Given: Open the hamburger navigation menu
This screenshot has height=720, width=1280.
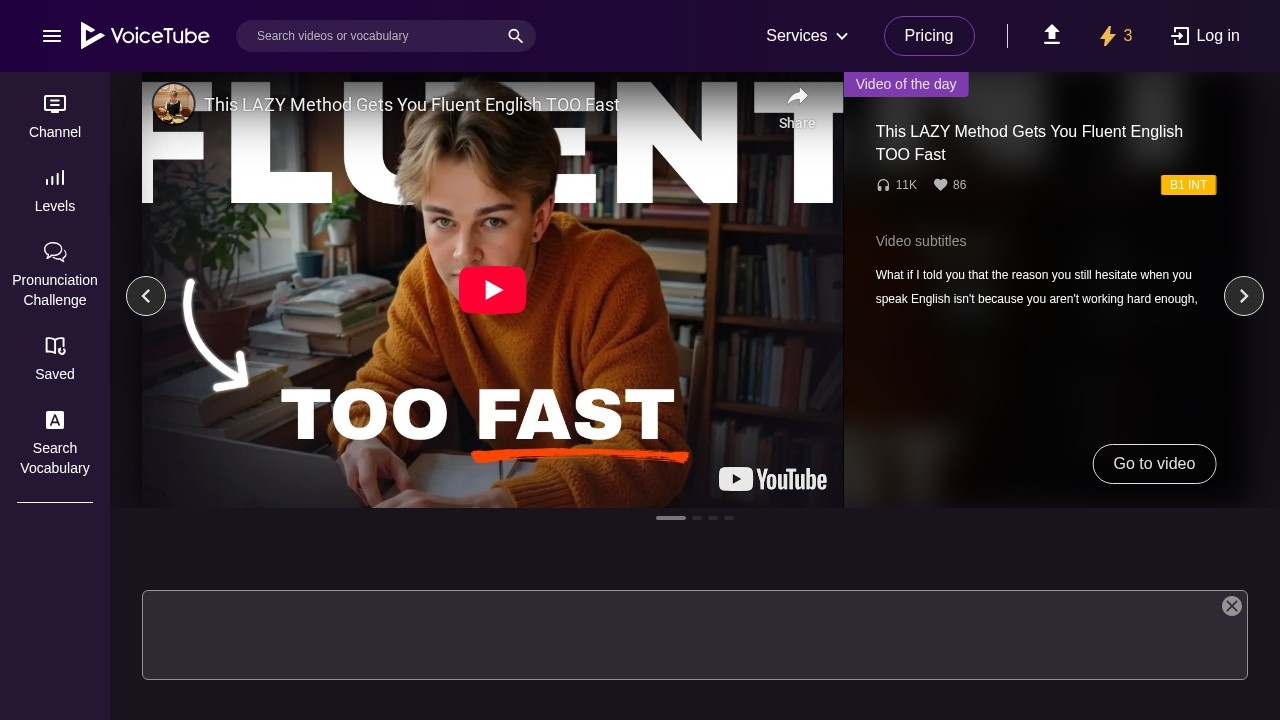Looking at the screenshot, I should [x=52, y=36].
